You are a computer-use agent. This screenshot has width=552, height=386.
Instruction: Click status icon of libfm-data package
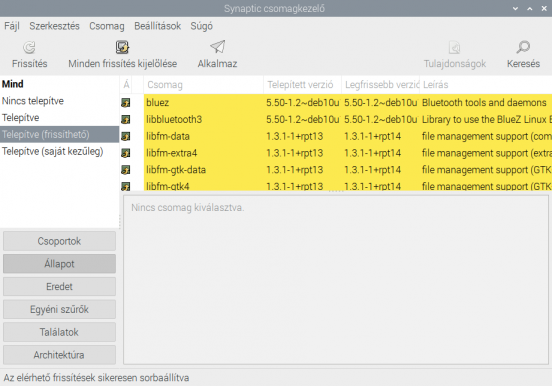click(126, 136)
